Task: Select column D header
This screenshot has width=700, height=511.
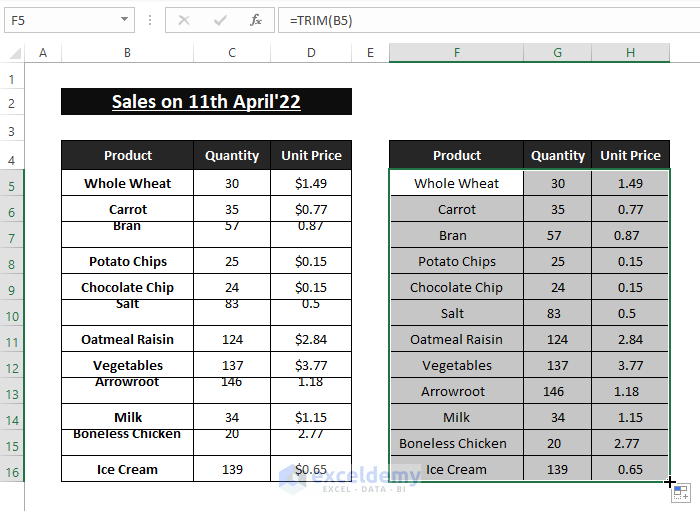Action: coord(311,53)
